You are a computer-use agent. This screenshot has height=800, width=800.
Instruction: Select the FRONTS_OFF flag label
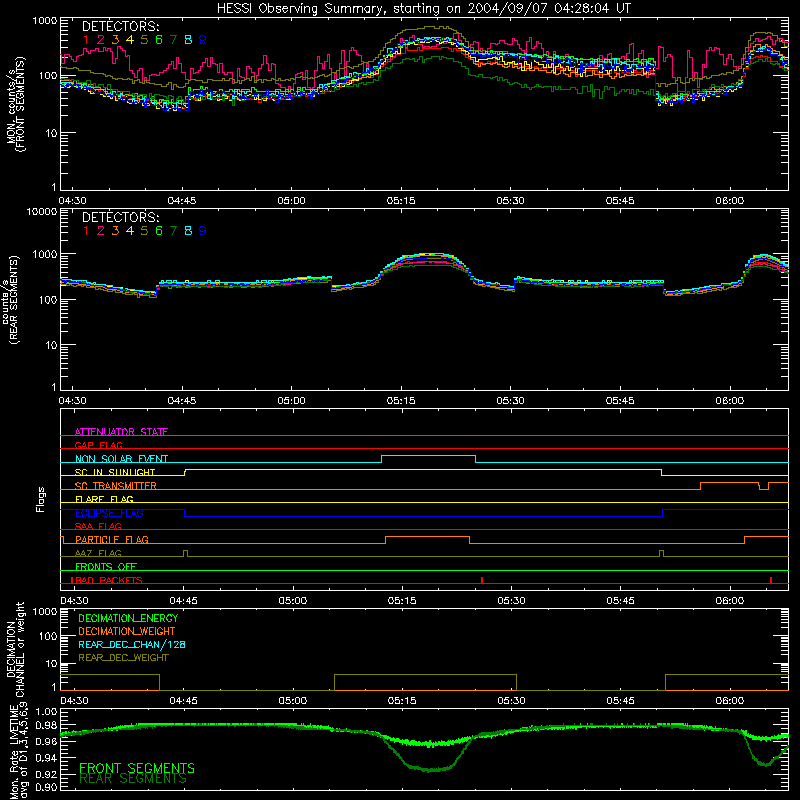pos(106,567)
